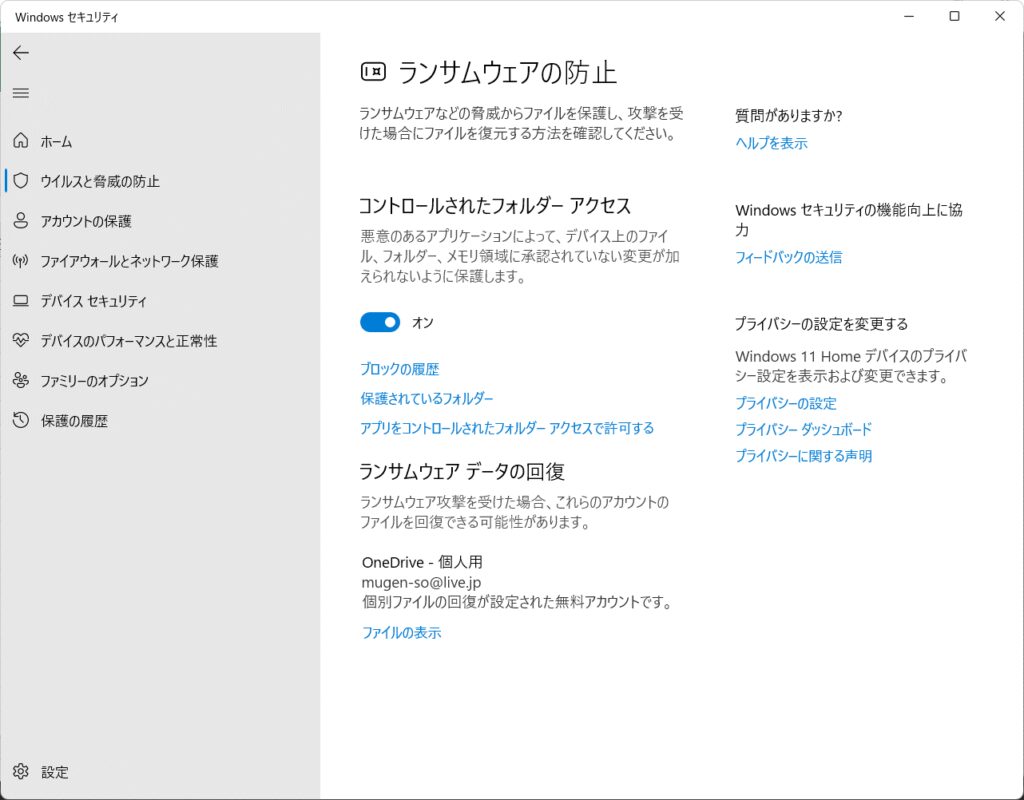The width and height of the screenshot is (1024, 800).
Task: Click the フィードバックの送信 link
Action: click(789, 257)
